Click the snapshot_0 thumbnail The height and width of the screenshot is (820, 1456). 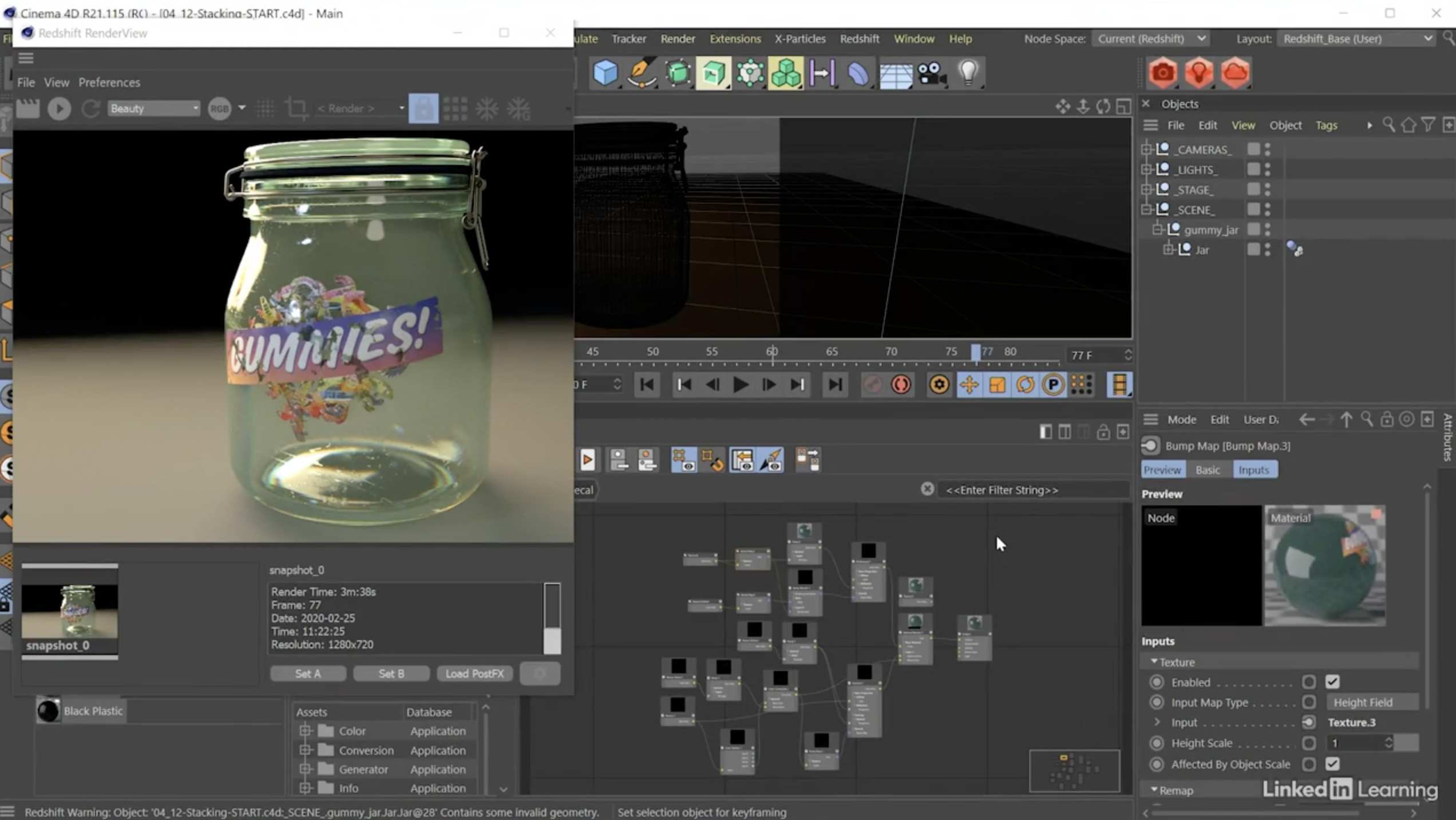pyautogui.click(x=70, y=611)
